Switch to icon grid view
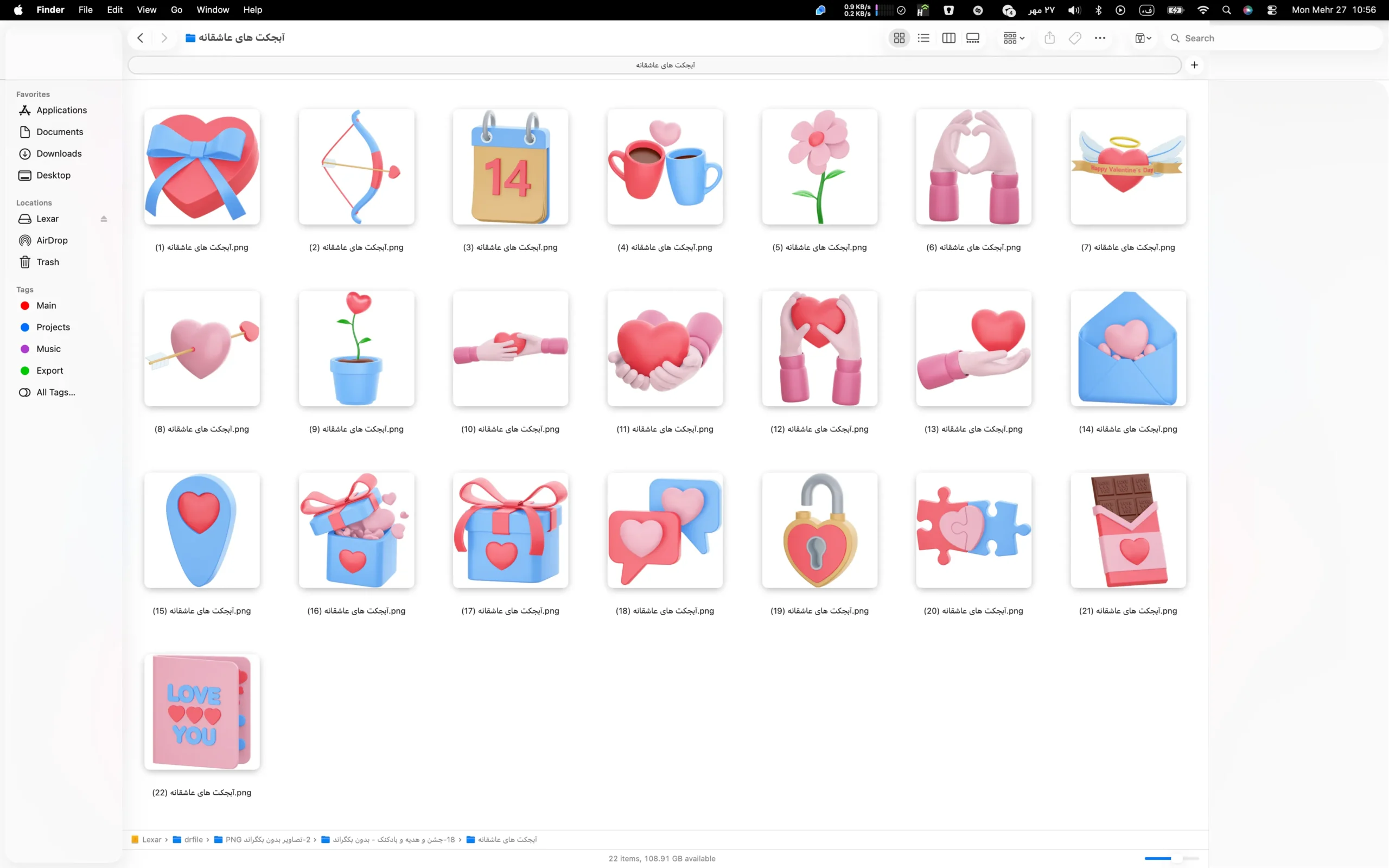Viewport: 1389px width, 868px height. tap(899, 38)
